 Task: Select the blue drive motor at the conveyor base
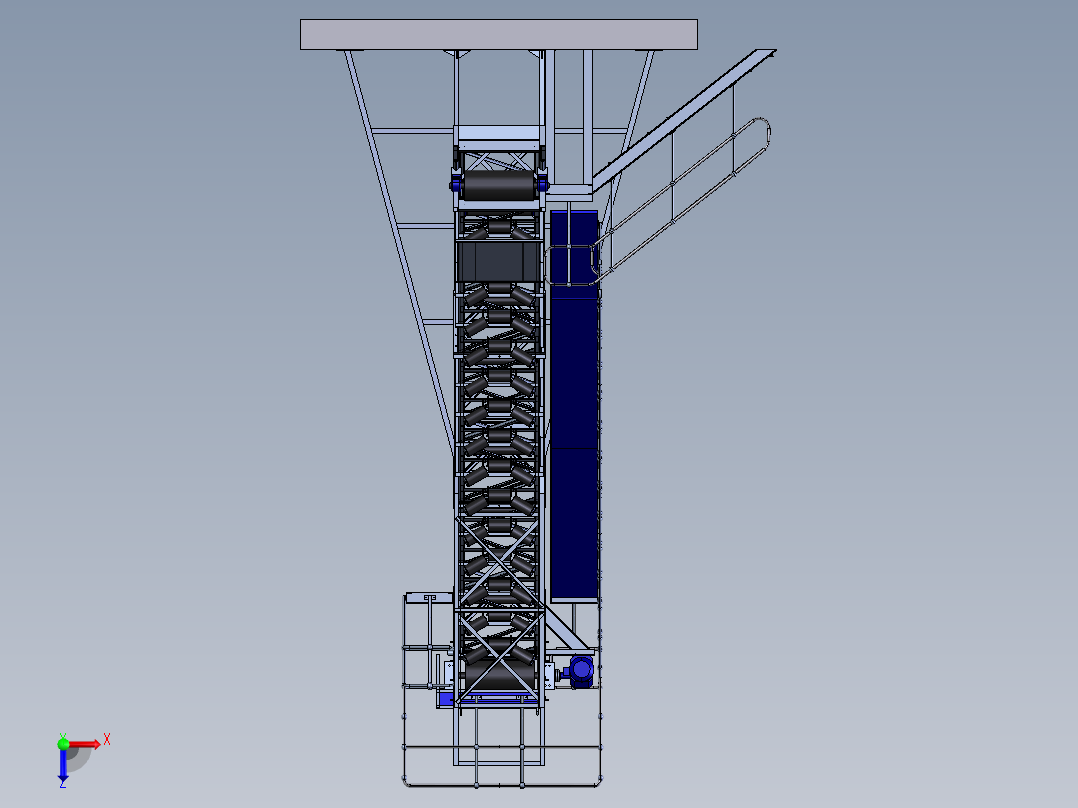(580, 671)
